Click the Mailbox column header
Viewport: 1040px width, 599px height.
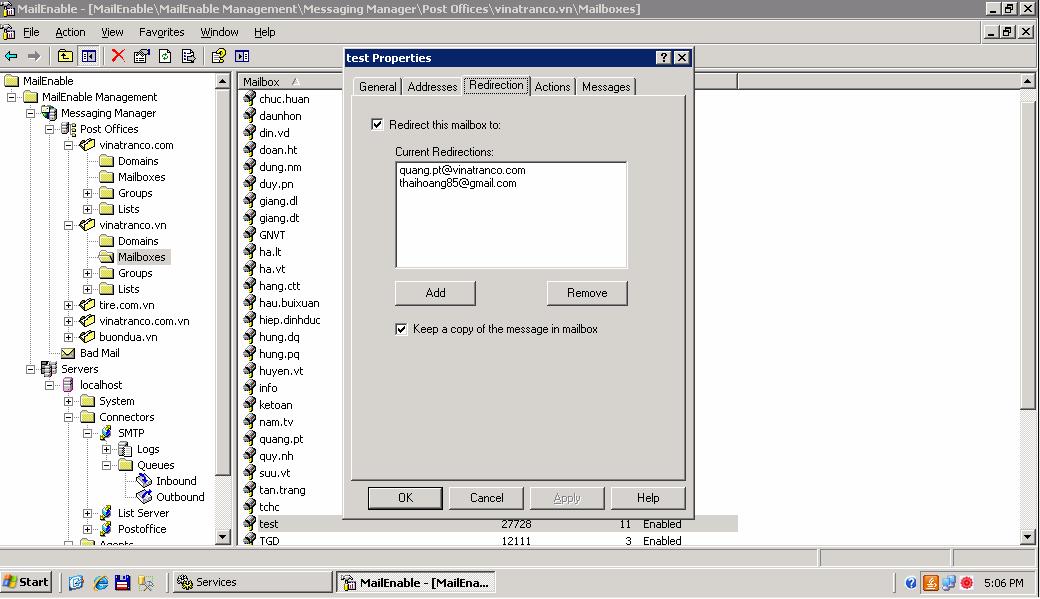tap(291, 82)
